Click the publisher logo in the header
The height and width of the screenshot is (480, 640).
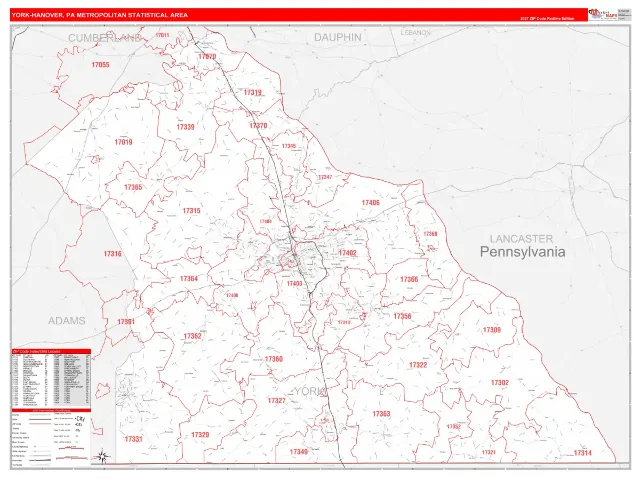[x=603, y=14]
